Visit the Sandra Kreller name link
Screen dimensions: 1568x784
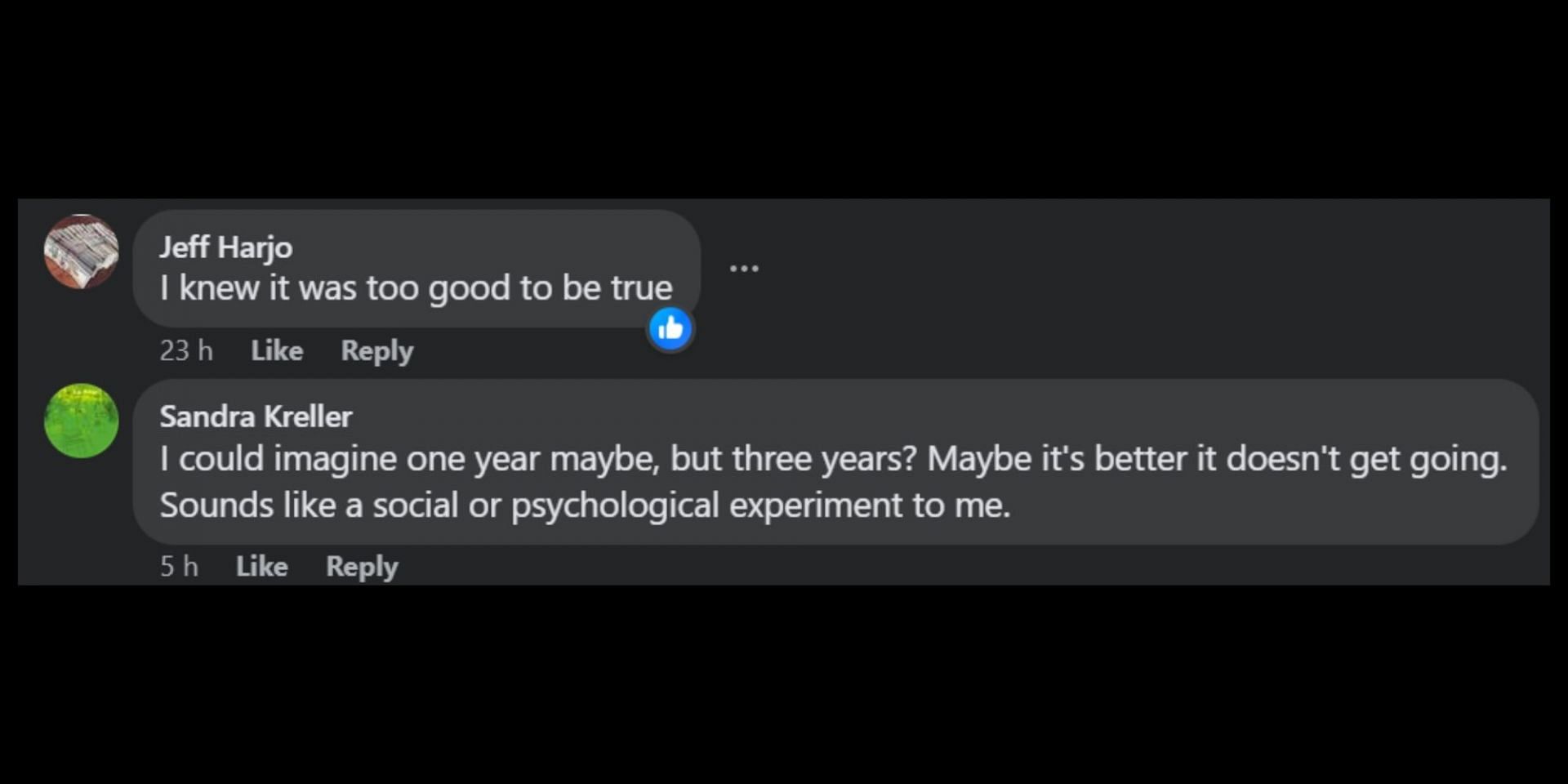[256, 416]
